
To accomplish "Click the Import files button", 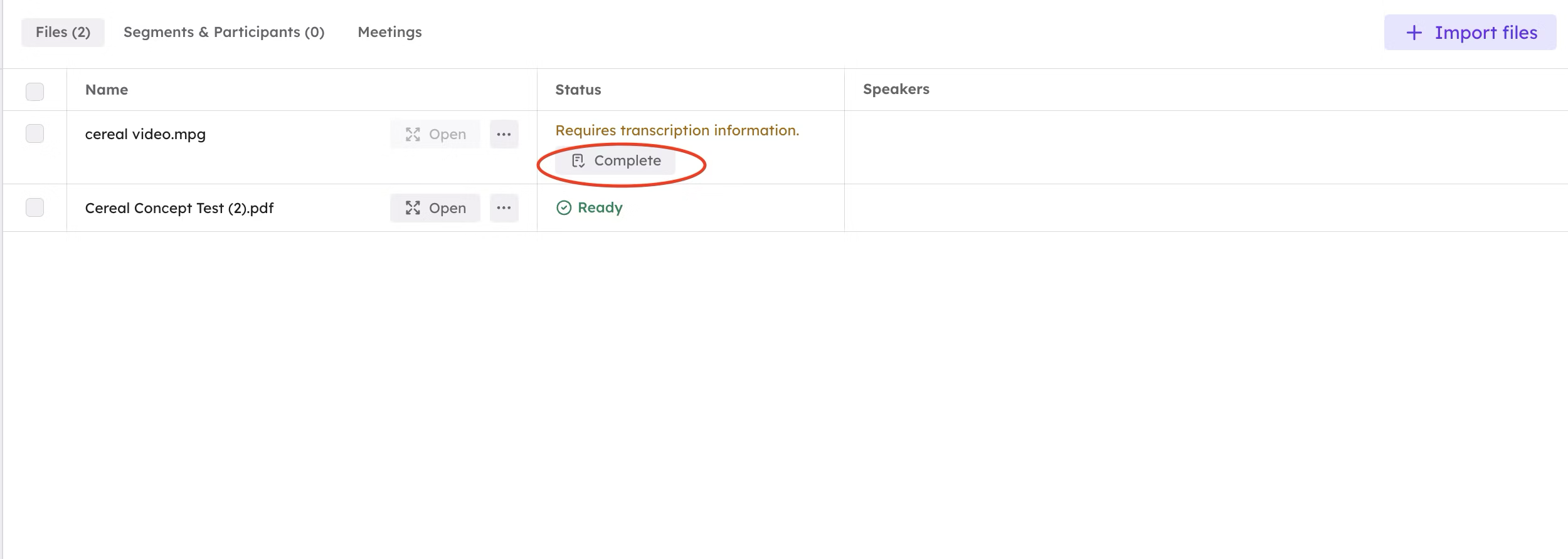I will [x=1470, y=33].
